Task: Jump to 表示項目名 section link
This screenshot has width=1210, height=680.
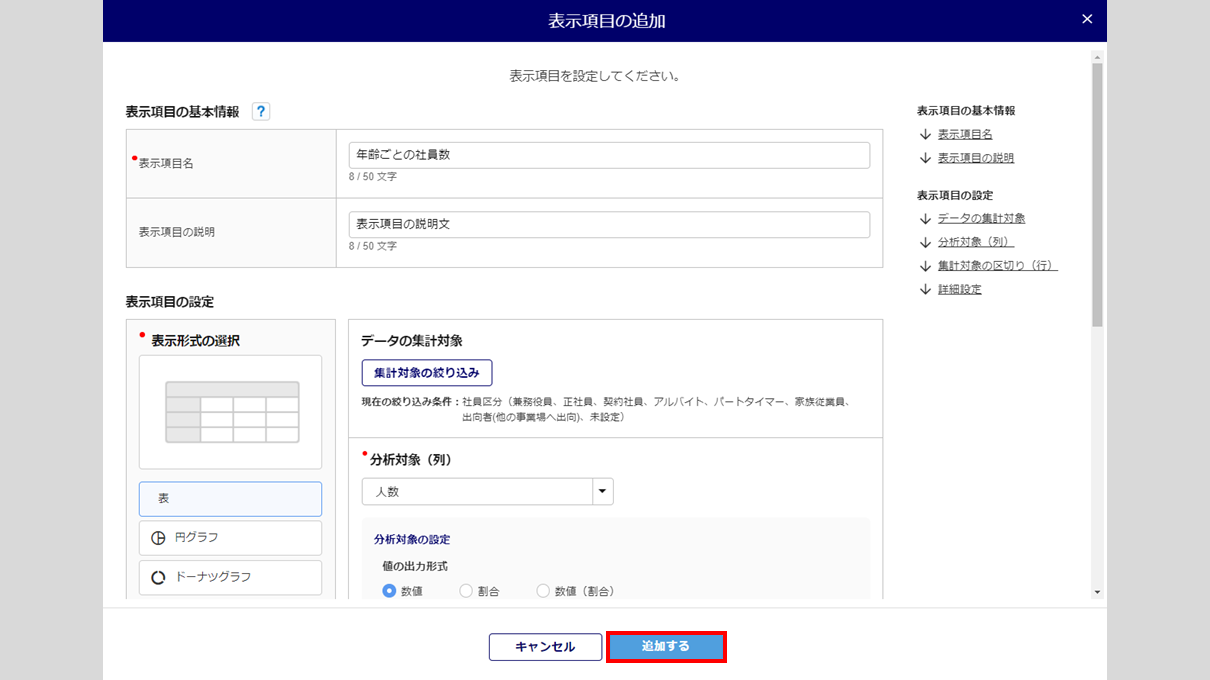Action: click(964, 134)
